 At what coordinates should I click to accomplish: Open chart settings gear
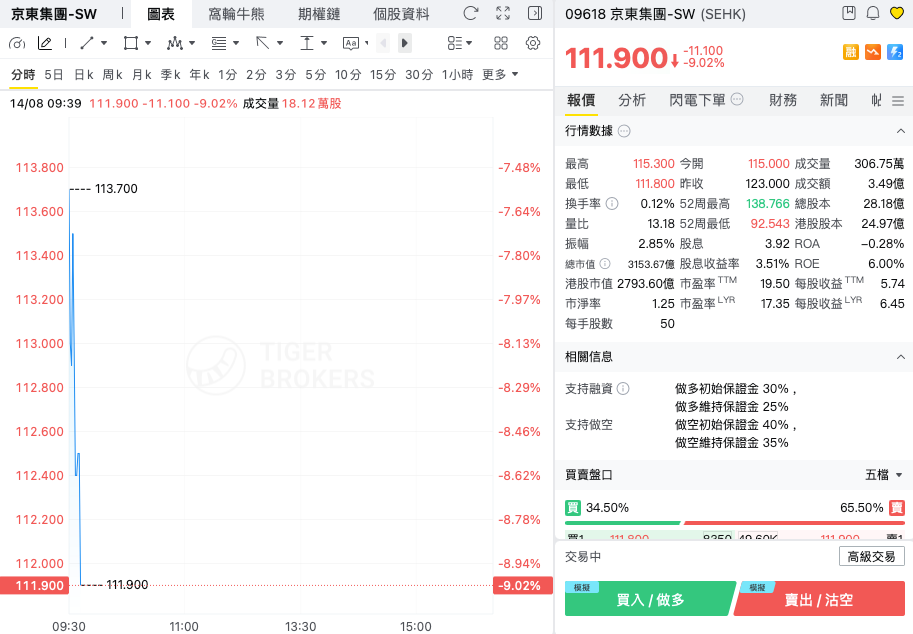pos(533,43)
